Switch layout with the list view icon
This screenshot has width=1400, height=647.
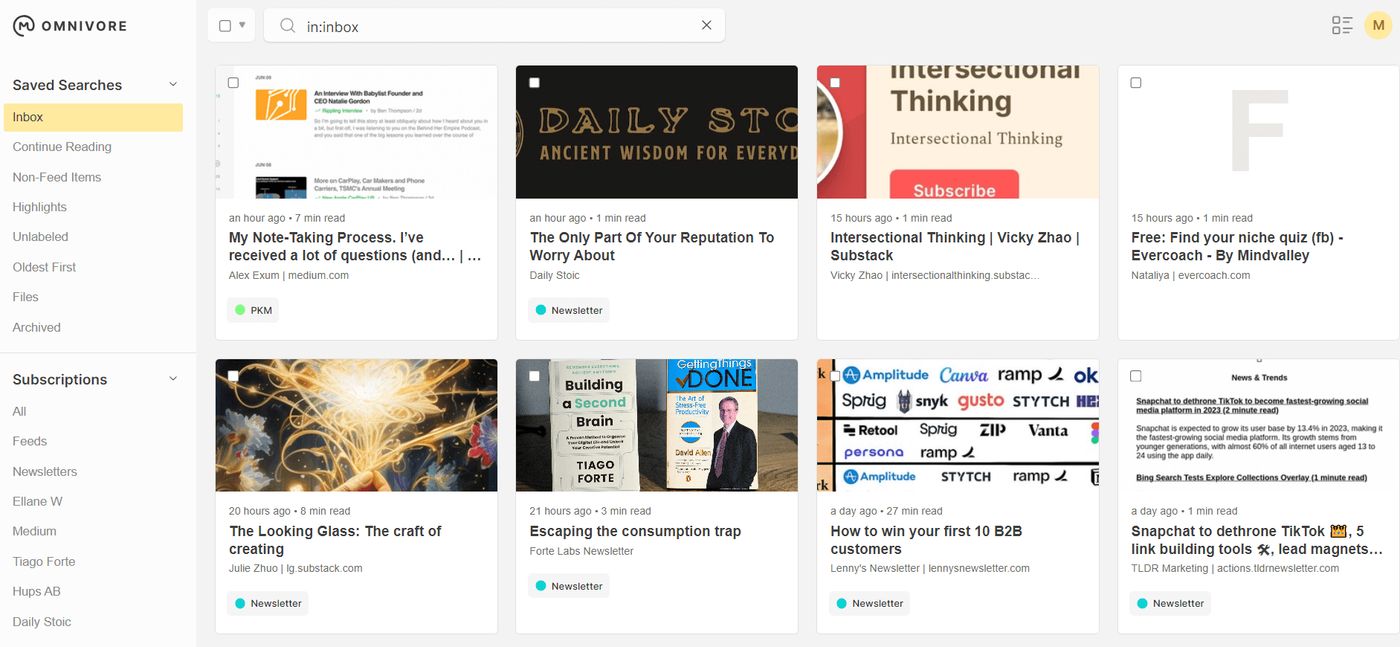(1342, 26)
